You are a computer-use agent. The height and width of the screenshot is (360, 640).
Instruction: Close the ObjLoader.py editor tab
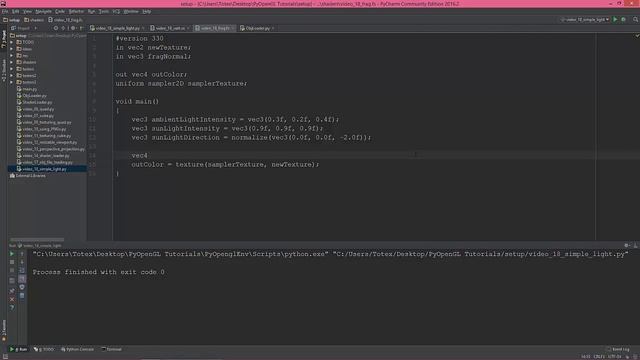point(273,28)
